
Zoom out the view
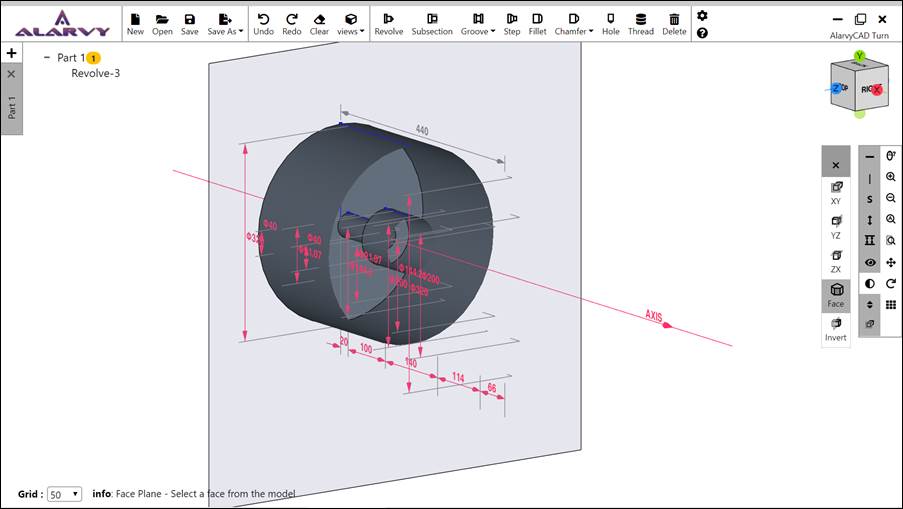(x=891, y=198)
